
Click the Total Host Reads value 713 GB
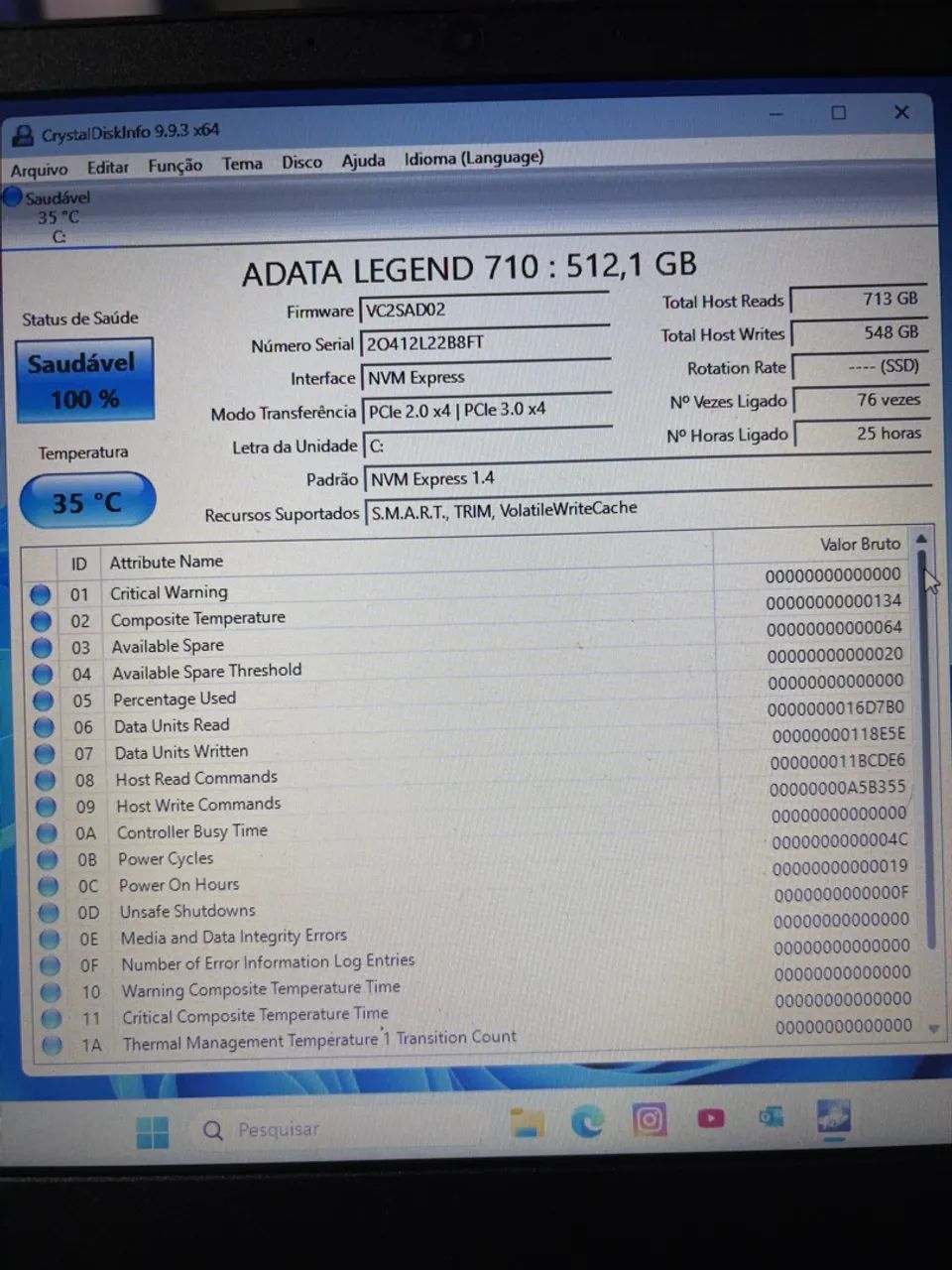859,299
